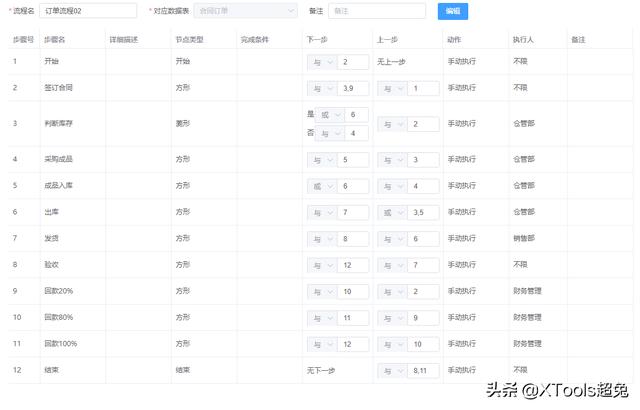This screenshot has height=410, width=640.
Task: Click 无下一步 text in 结束 row
Action: pos(321,371)
